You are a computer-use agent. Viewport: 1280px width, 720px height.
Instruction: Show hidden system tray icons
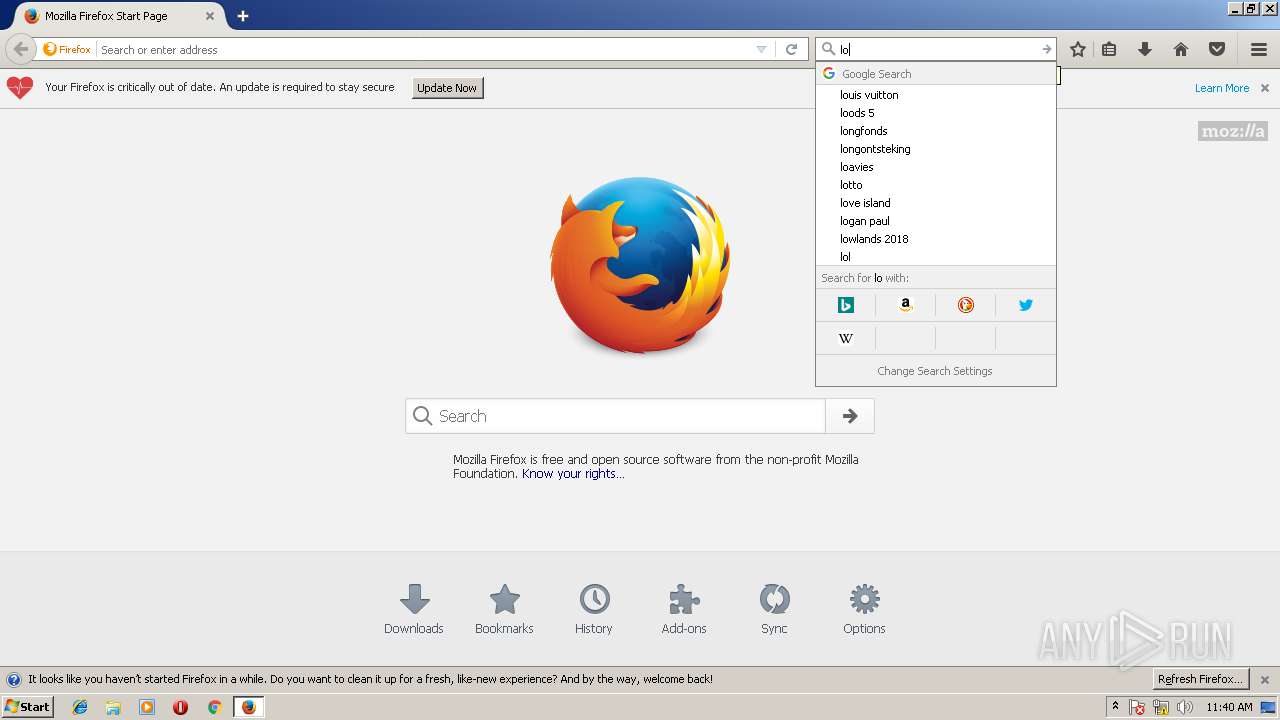[x=1115, y=707]
